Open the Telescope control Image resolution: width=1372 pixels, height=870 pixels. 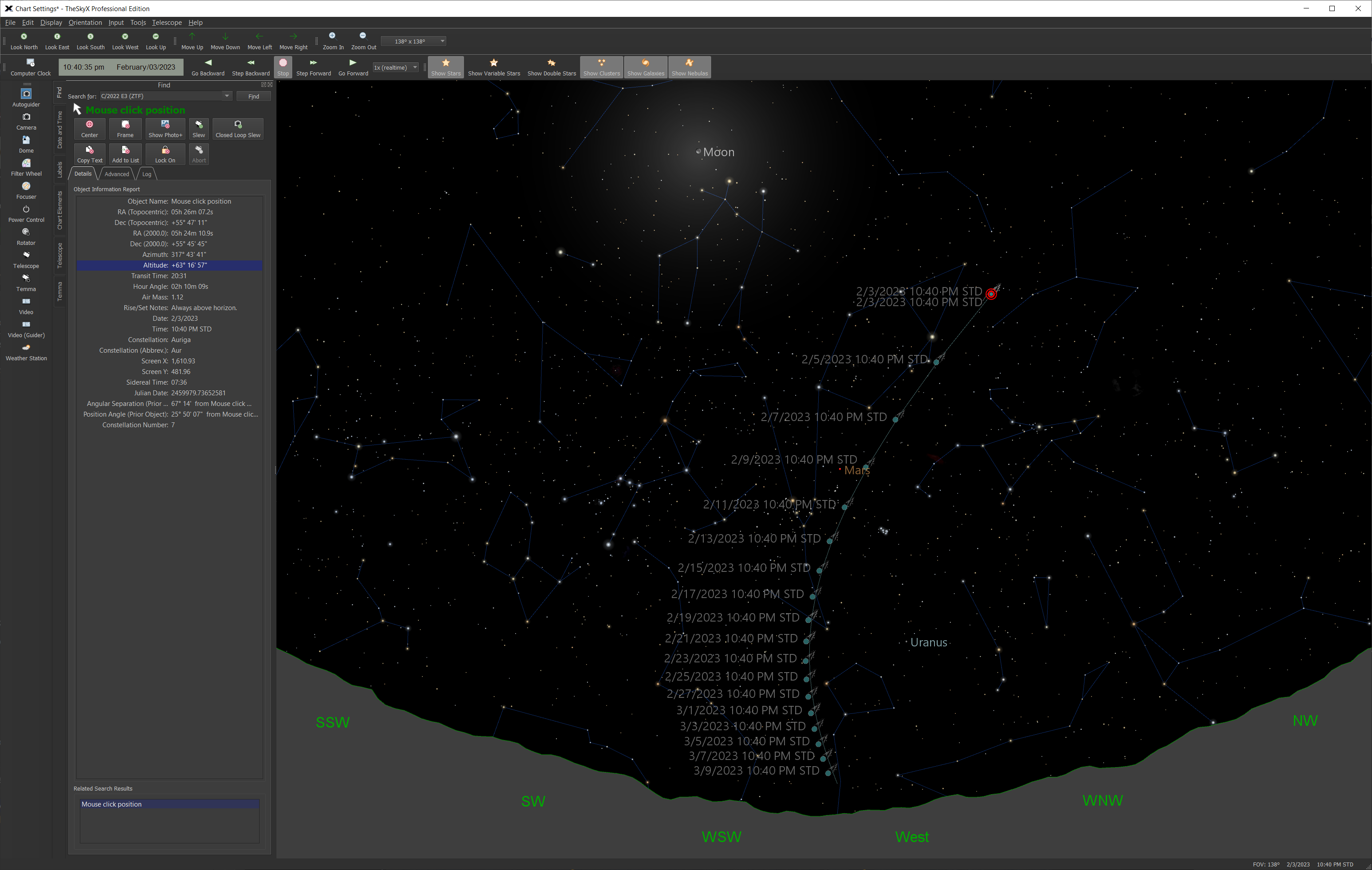click(x=26, y=259)
